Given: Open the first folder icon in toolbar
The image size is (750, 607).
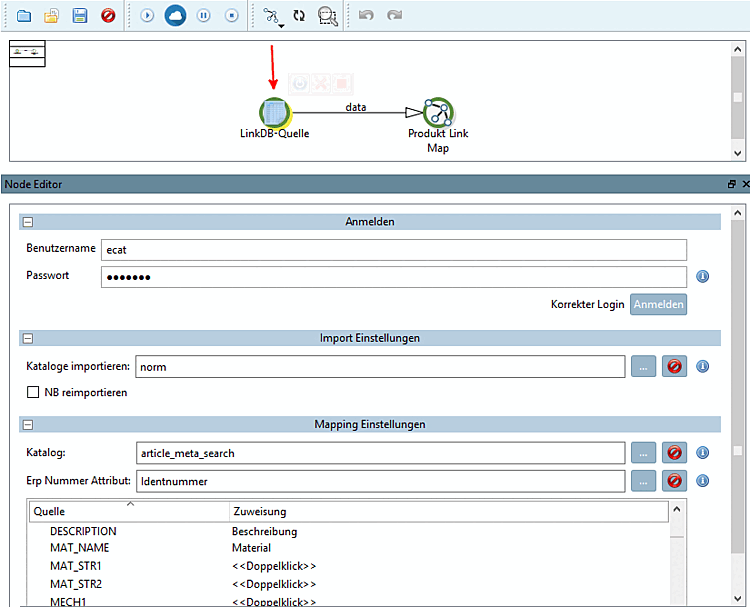Looking at the screenshot, I should click(x=24, y=16).
